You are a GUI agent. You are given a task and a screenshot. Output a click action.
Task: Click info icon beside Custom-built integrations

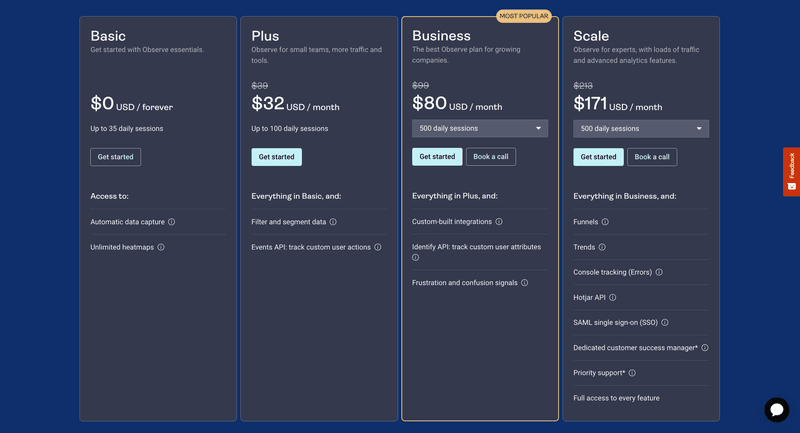coord(499,222)
